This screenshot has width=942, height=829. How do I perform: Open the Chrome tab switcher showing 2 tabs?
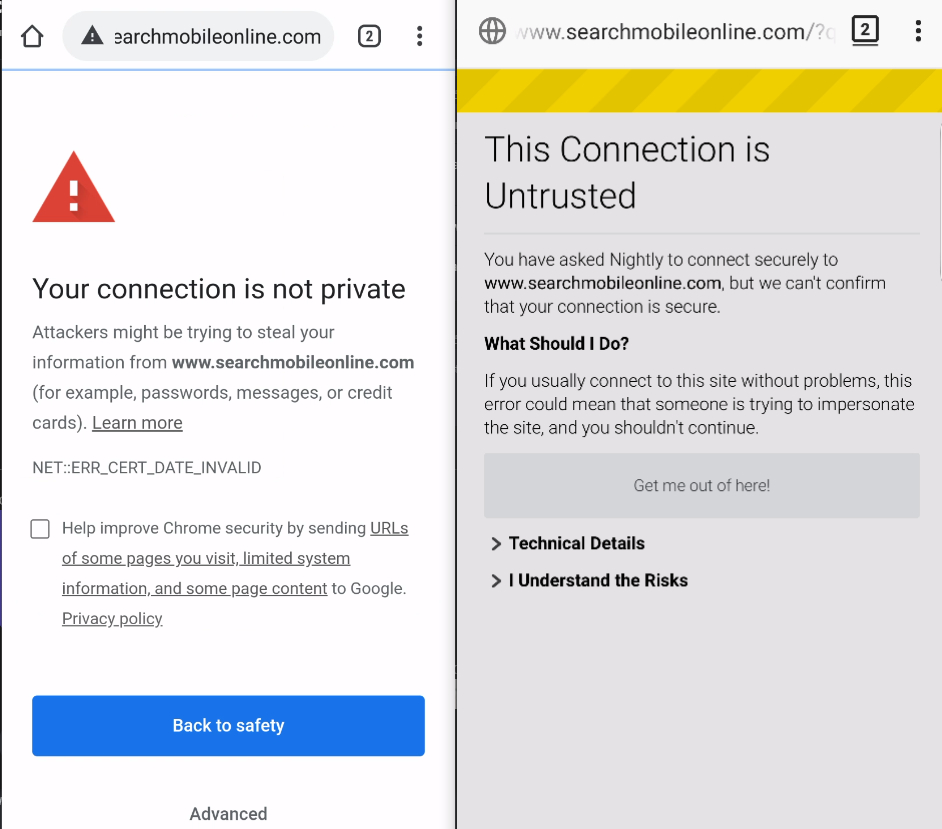coord(369,35)
